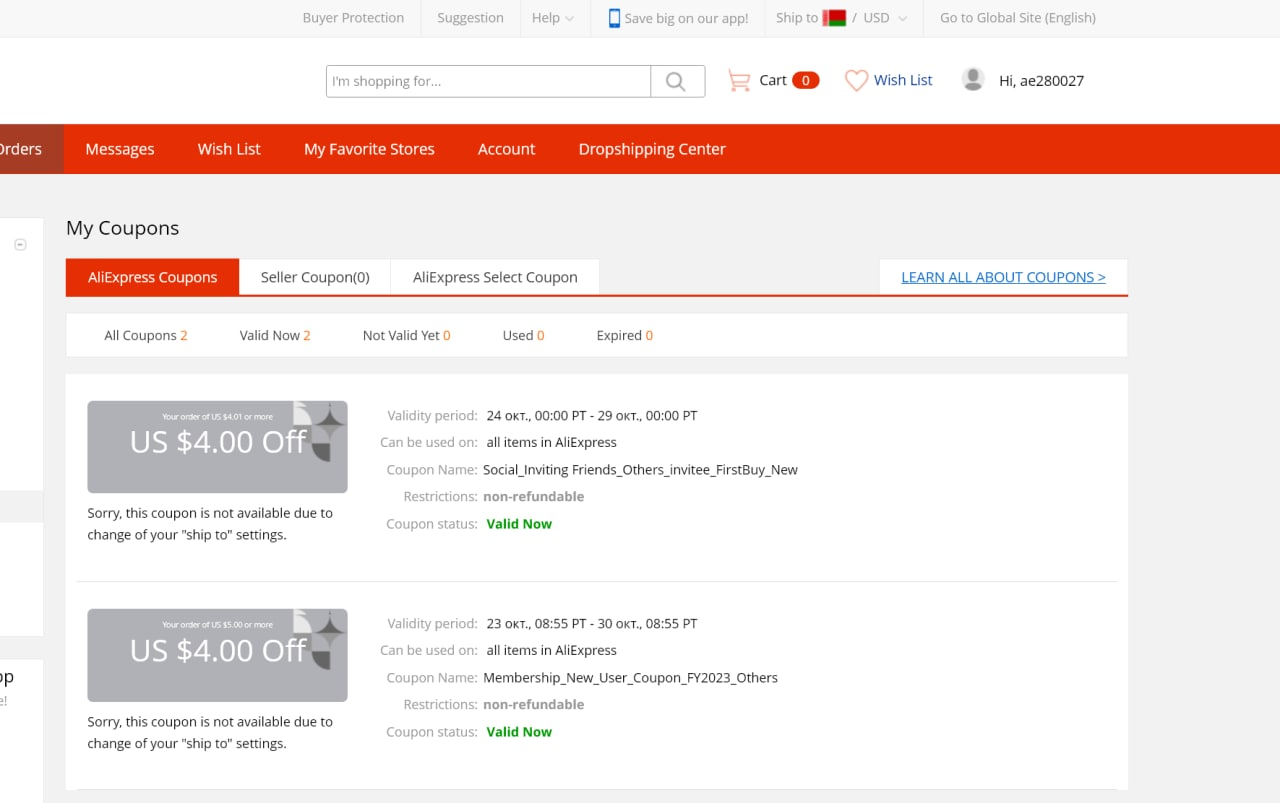The height and width of the screenshot is (803, 1280).
Task: Switch to Seller Coupon(0) tab
Action: [315, 277]
